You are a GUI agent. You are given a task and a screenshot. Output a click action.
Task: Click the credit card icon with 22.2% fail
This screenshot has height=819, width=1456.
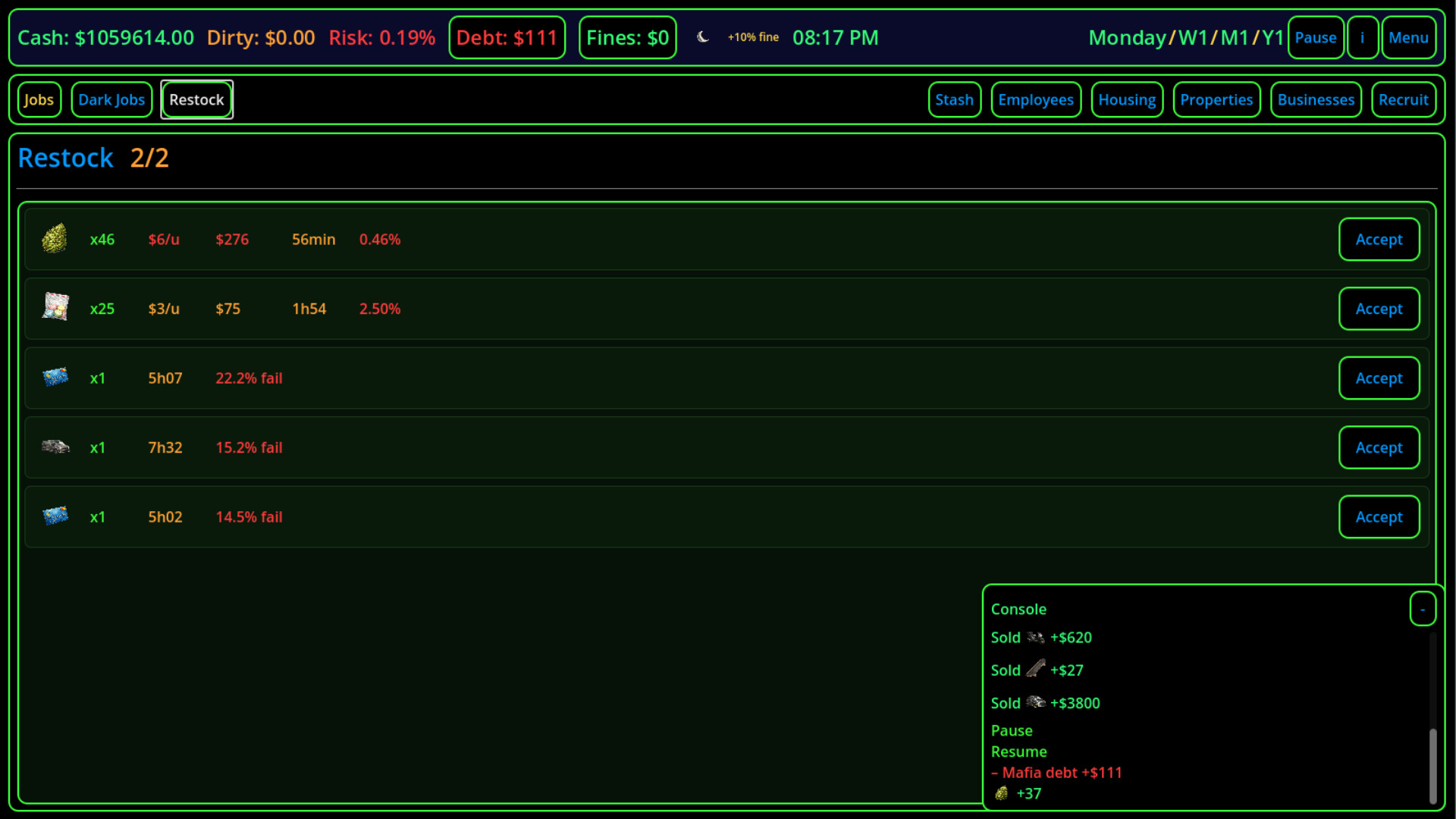tap(55, 377)
